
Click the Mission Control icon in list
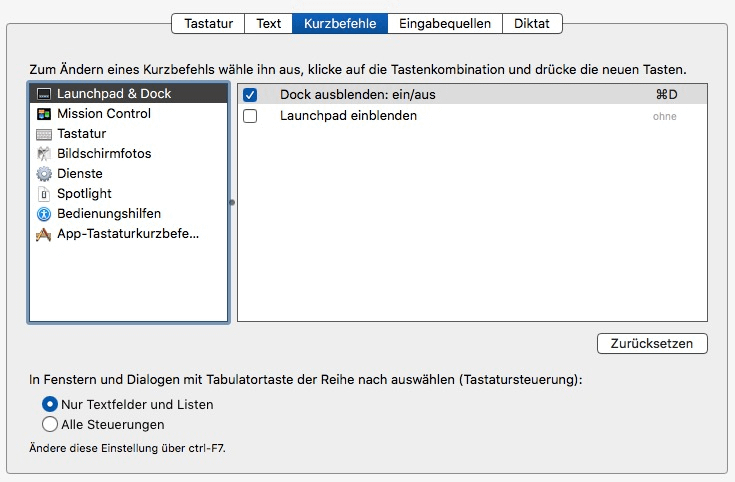(44, 114)
